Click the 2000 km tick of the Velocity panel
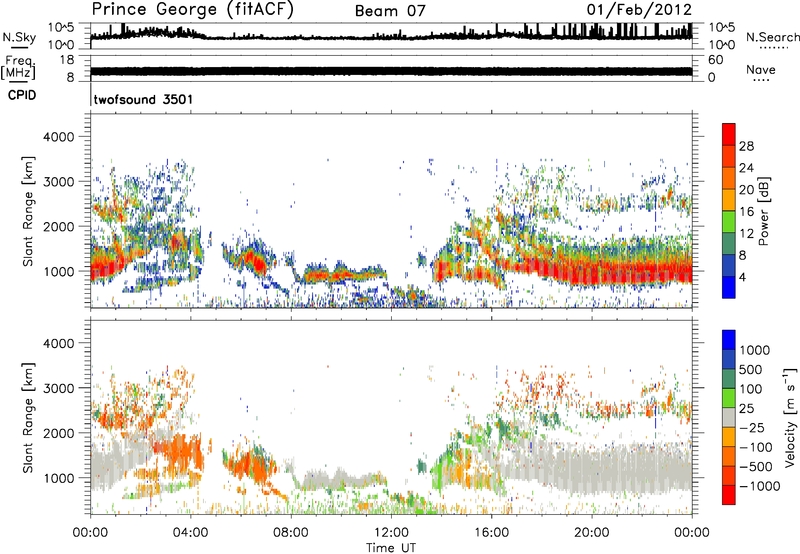800x554 pixels. 58,433
